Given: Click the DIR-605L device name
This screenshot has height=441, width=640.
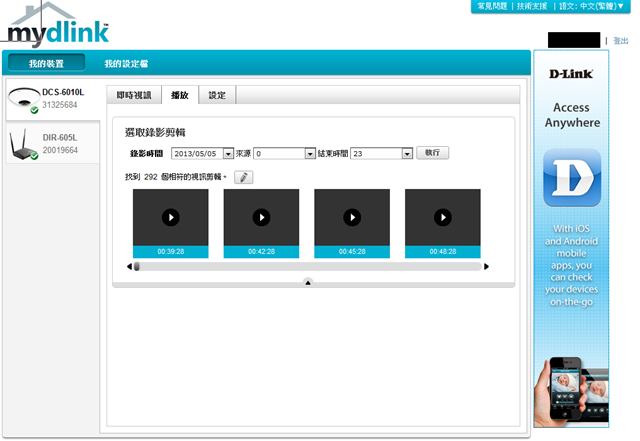Looking at the screenshot, I should pyautogui.click(x=60, y=138).
